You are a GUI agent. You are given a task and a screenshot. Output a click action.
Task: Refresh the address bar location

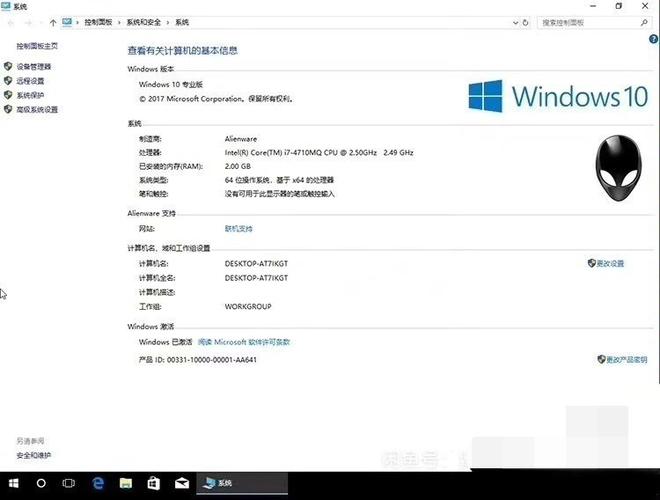(525, 23)
